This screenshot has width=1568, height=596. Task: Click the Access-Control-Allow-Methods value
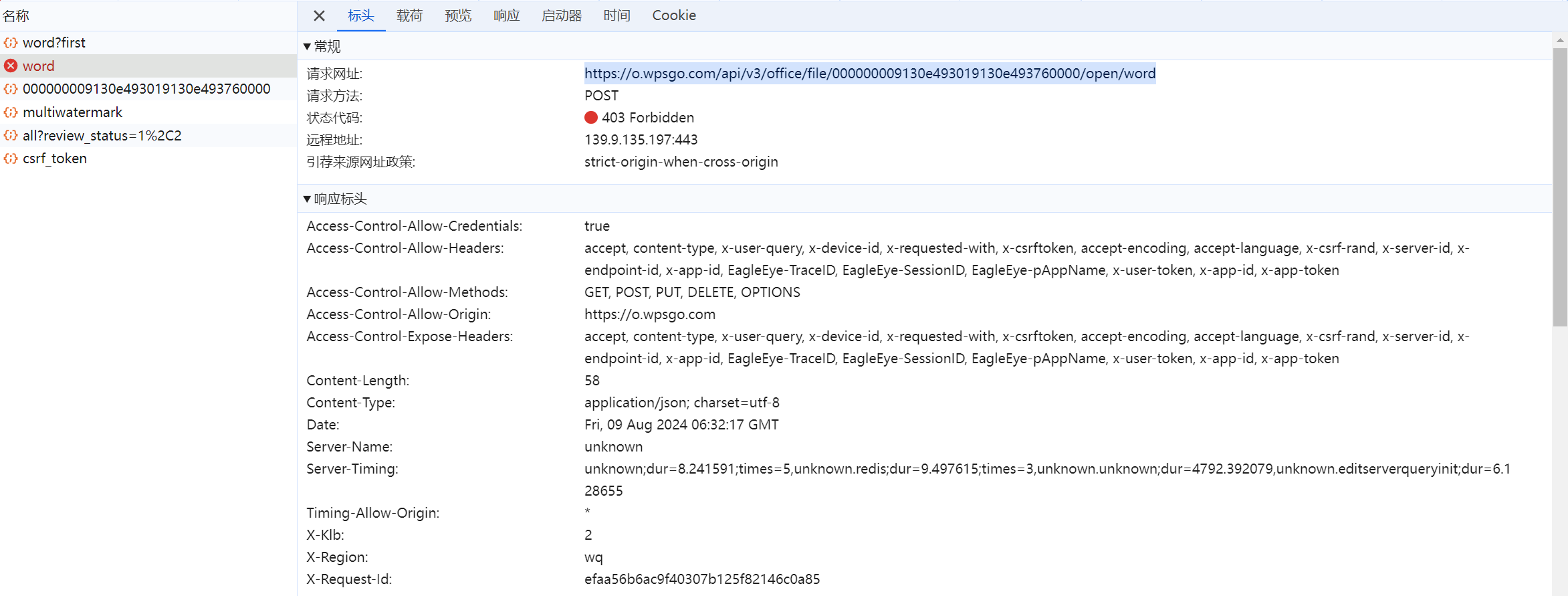tap(692, 292)
